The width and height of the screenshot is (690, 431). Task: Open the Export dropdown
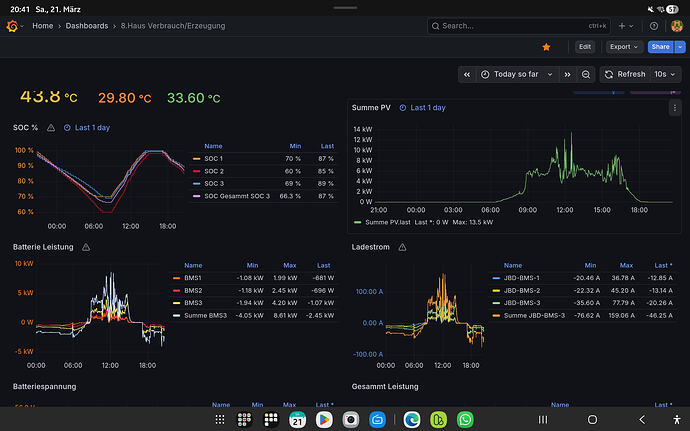tap(625, 47)
